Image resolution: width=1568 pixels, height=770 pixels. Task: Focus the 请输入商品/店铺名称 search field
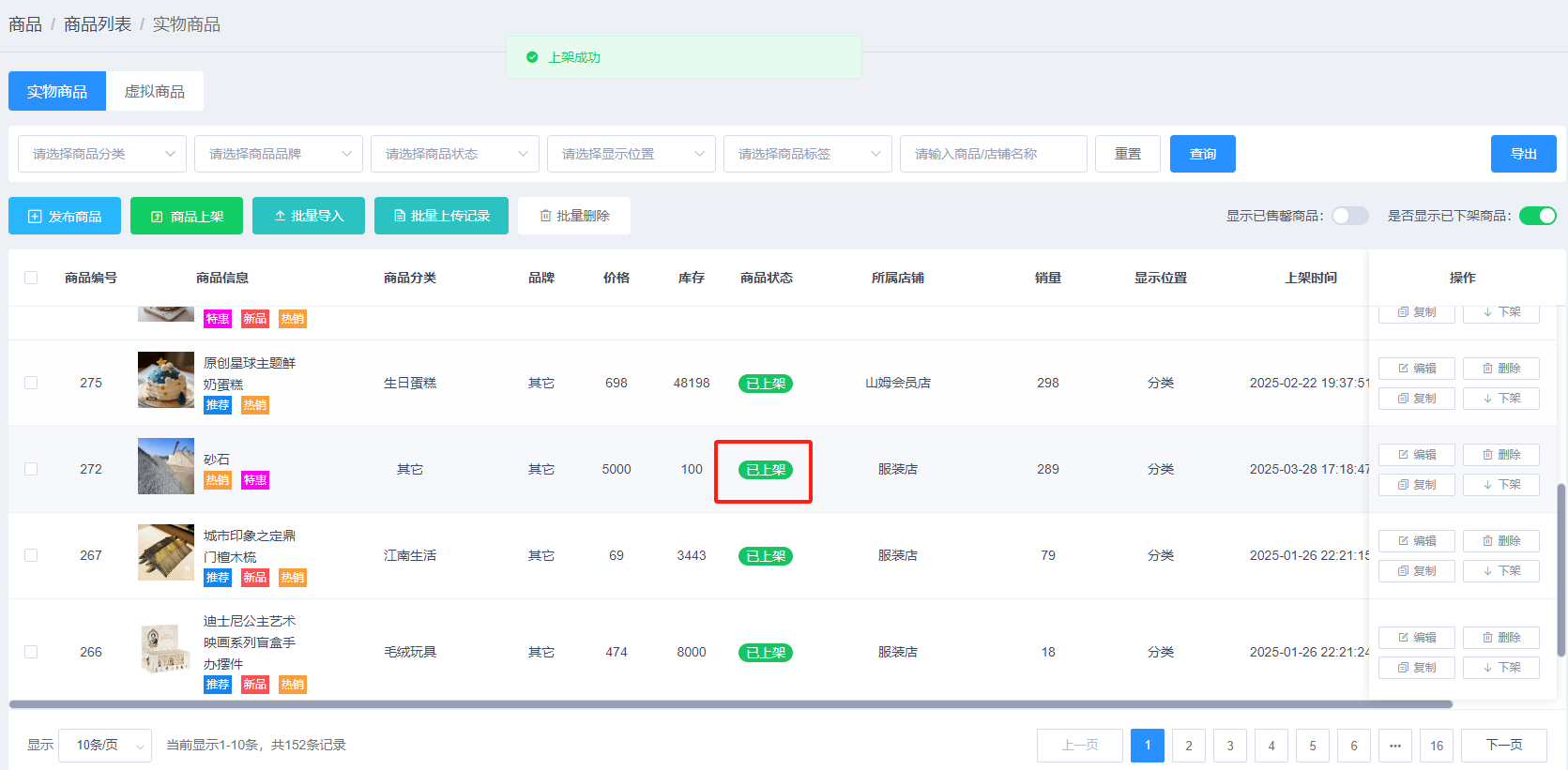click(x=993, y=154)
